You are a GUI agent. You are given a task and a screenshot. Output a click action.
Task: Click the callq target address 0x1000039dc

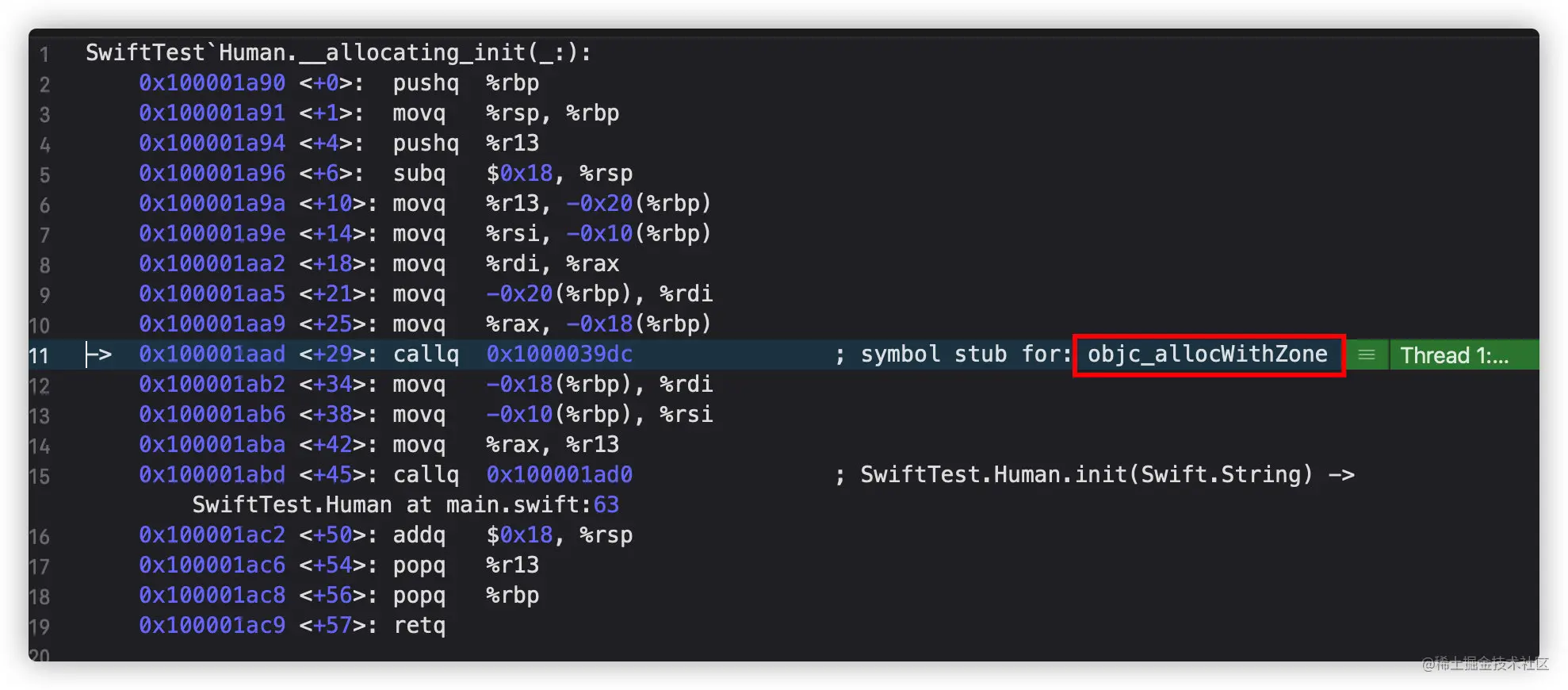point(559,355)
